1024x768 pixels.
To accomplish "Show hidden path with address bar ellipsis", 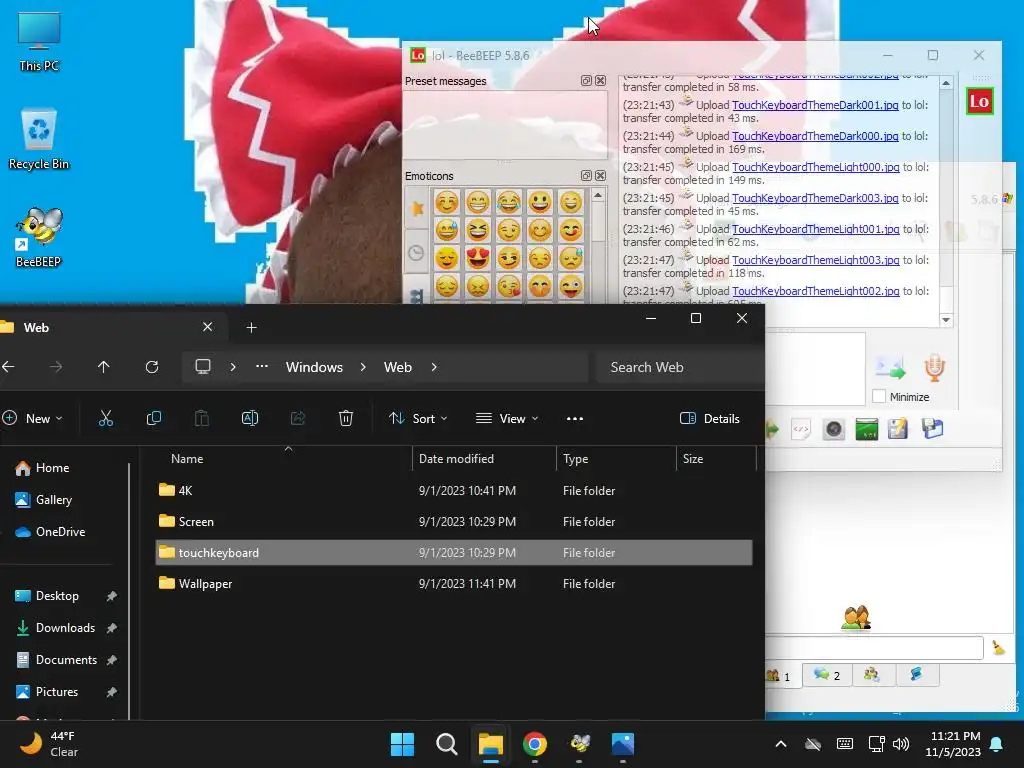I will pos(262,367).
